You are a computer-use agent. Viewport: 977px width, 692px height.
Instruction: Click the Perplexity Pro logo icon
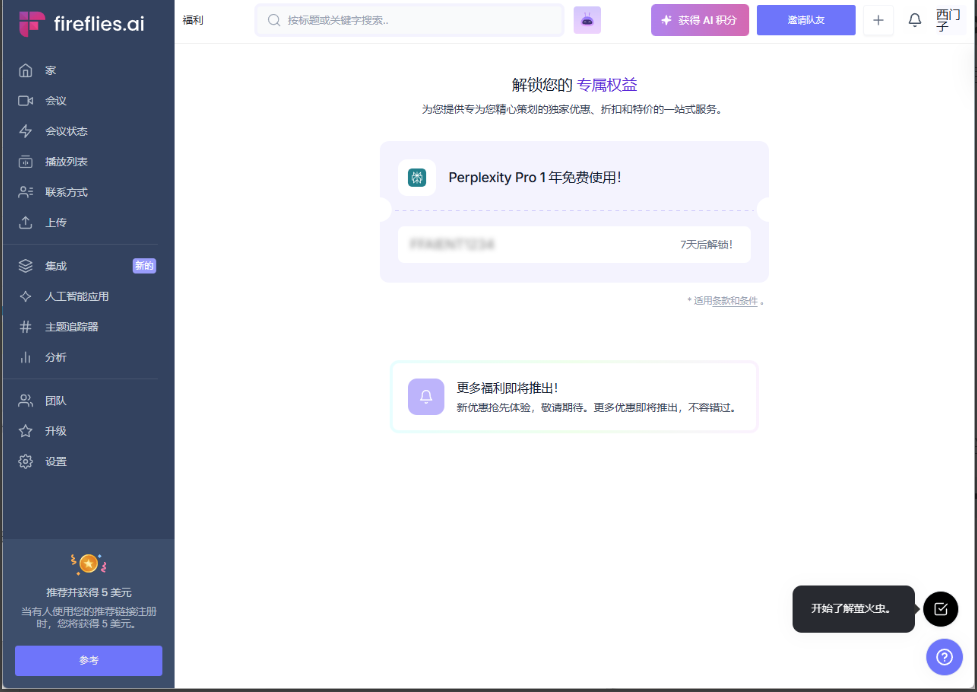[417, 178]
